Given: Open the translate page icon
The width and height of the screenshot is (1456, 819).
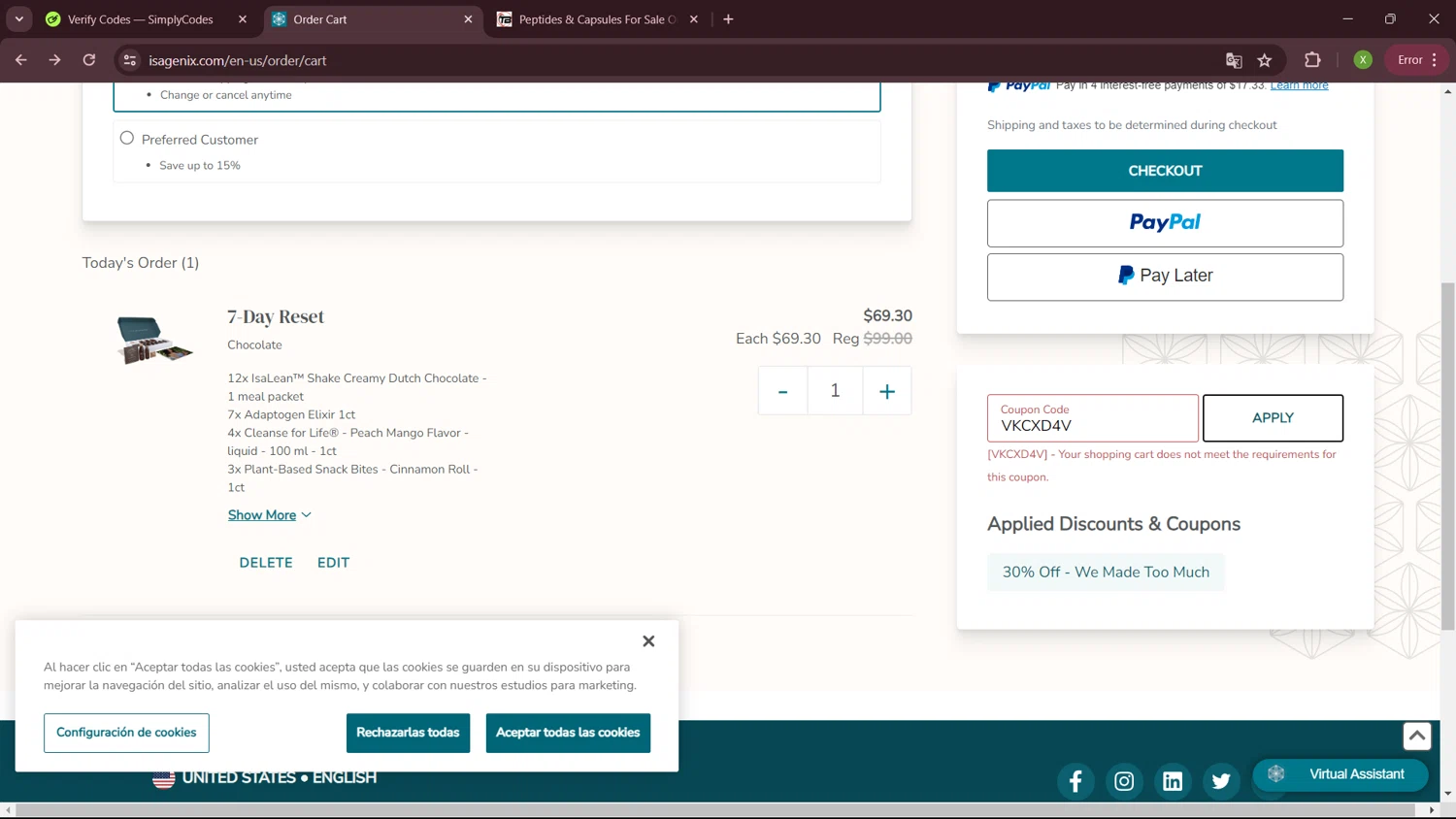Looking at the screenshot, I should pos(1234,60).
